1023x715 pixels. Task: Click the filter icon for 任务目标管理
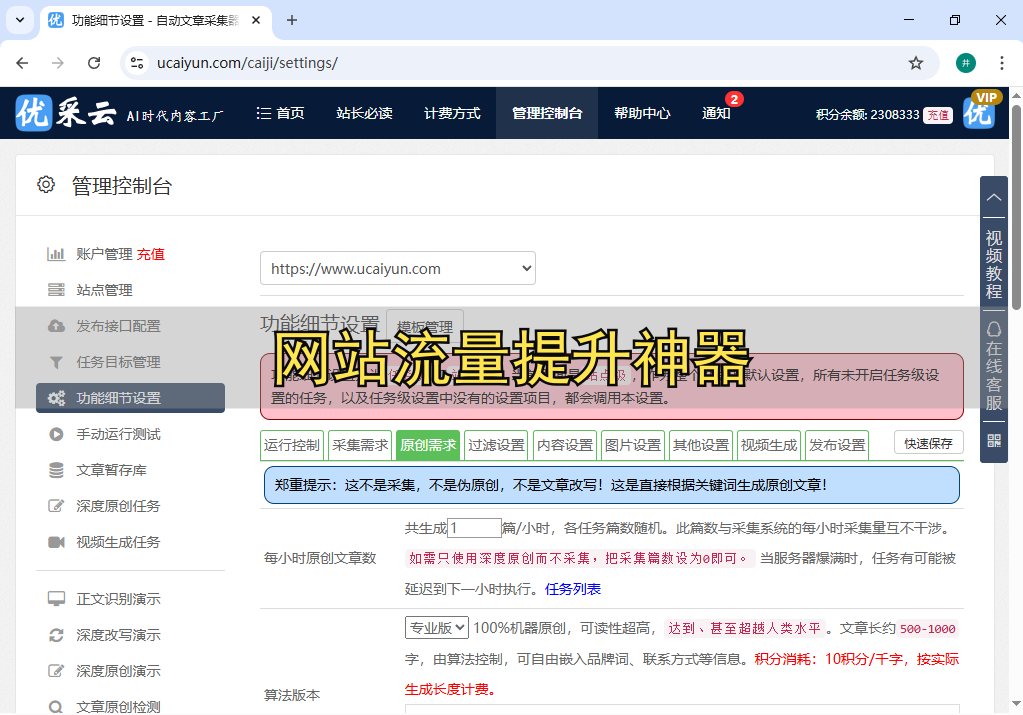pyautogui.click(x=56, y=362)
